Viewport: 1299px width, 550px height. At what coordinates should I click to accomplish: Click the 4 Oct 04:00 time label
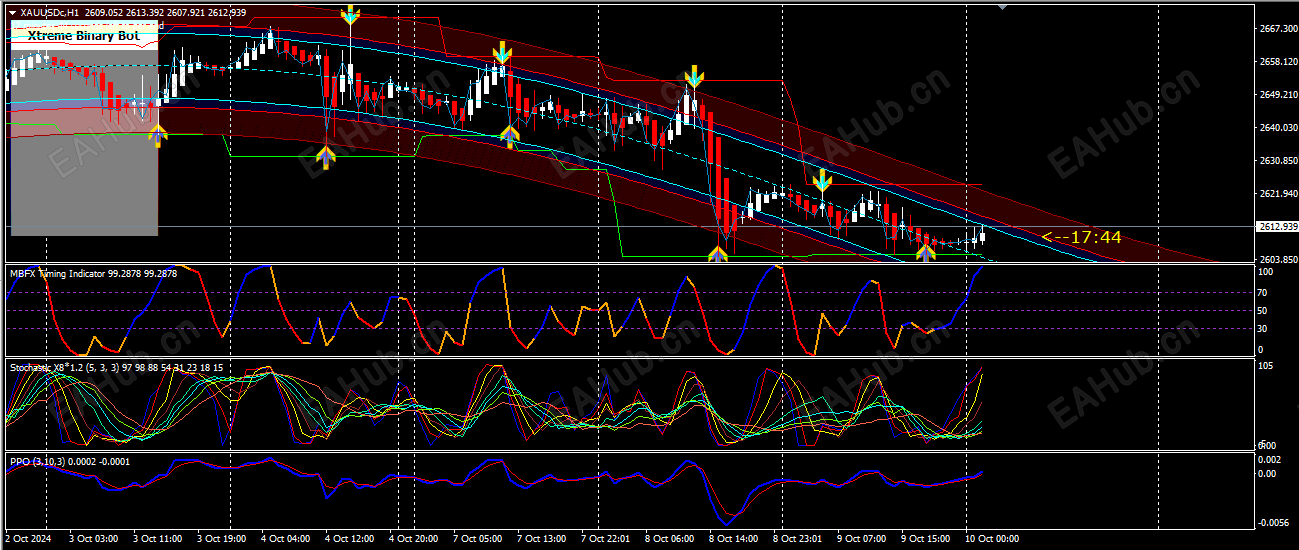click(x=287, y=539)
